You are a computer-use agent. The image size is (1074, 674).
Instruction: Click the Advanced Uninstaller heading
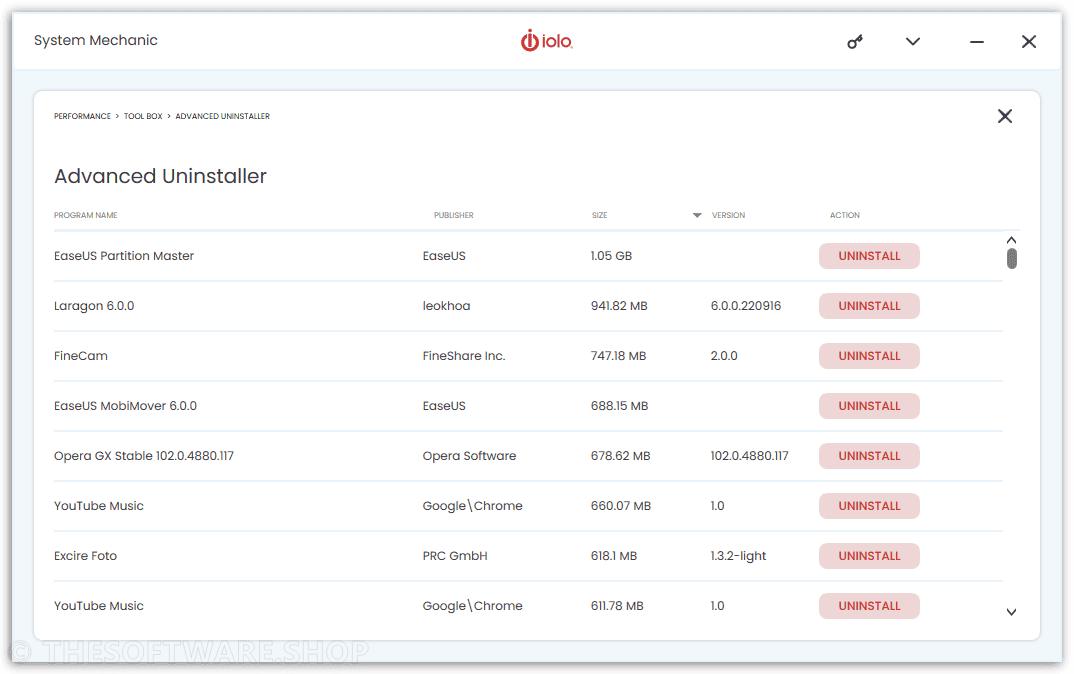[x=160, y=176]
